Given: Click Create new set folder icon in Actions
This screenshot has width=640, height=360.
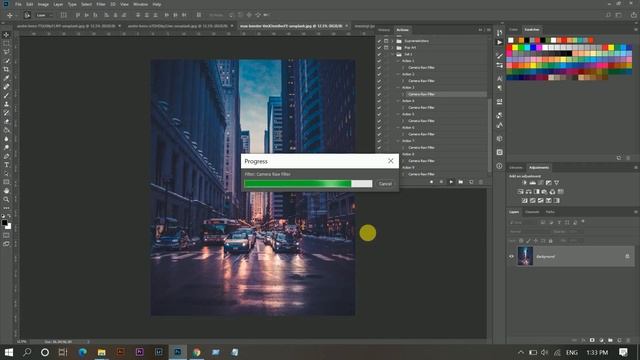Looking at the screenshot, I should point(461,182).
